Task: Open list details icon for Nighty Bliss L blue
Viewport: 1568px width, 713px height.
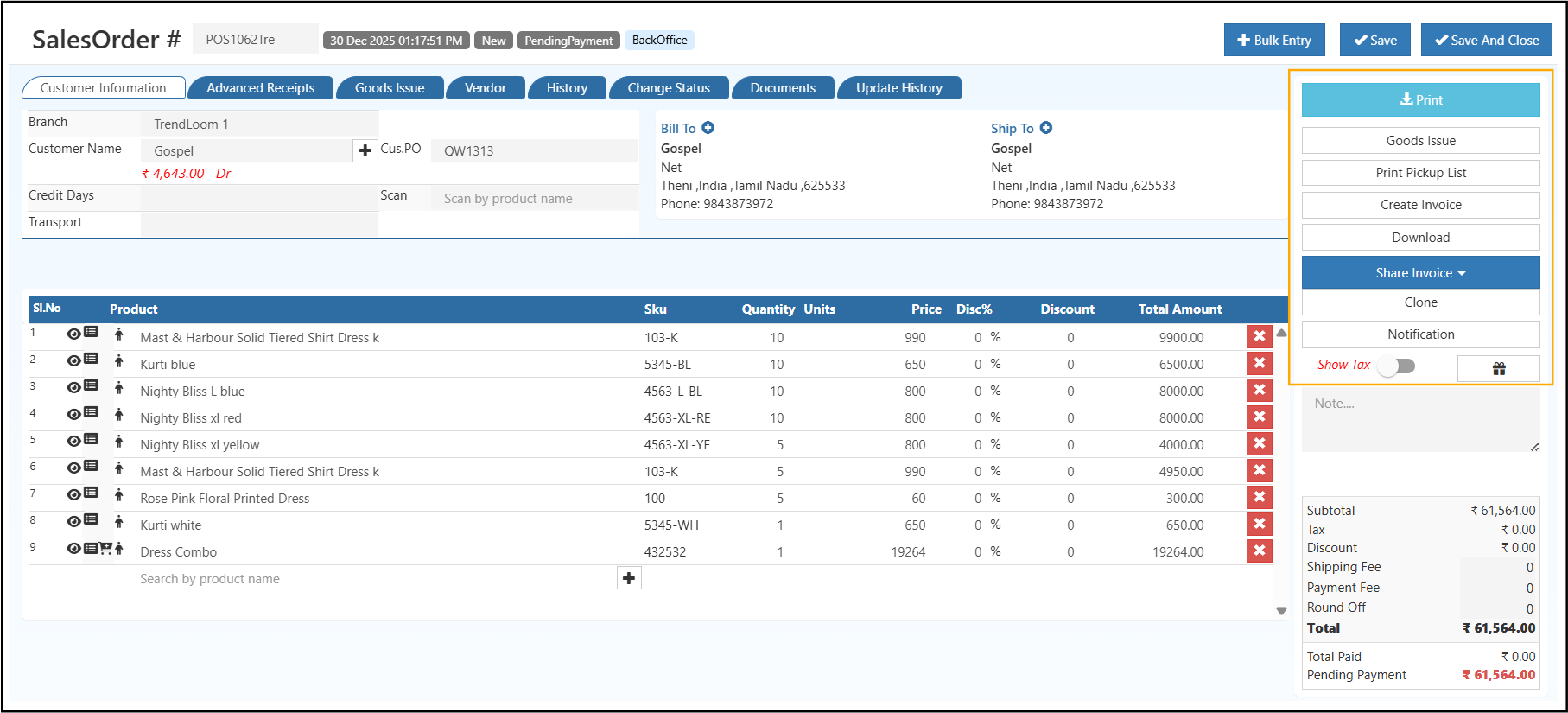Action: 91,386
